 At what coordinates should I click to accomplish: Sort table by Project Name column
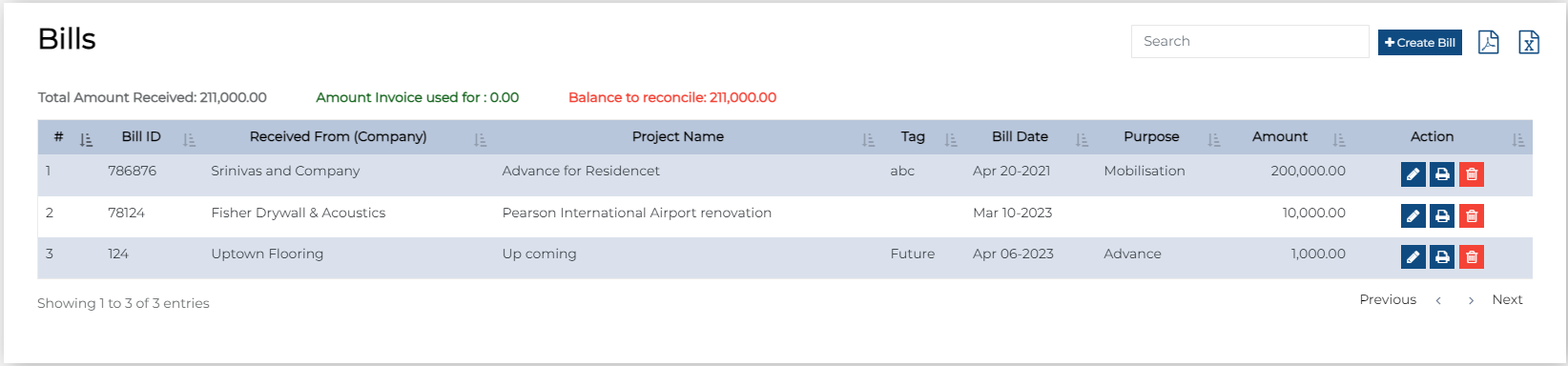[x=677, y=137]
